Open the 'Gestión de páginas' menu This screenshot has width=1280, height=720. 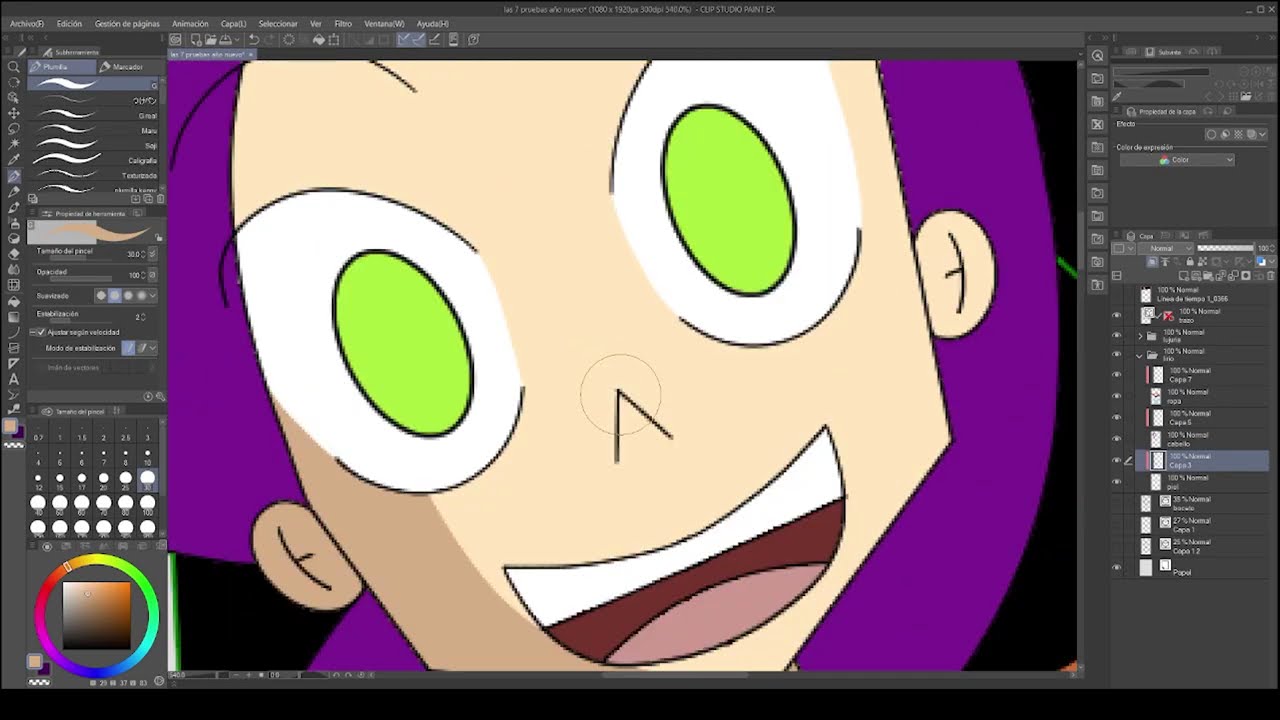click(127, 23)
